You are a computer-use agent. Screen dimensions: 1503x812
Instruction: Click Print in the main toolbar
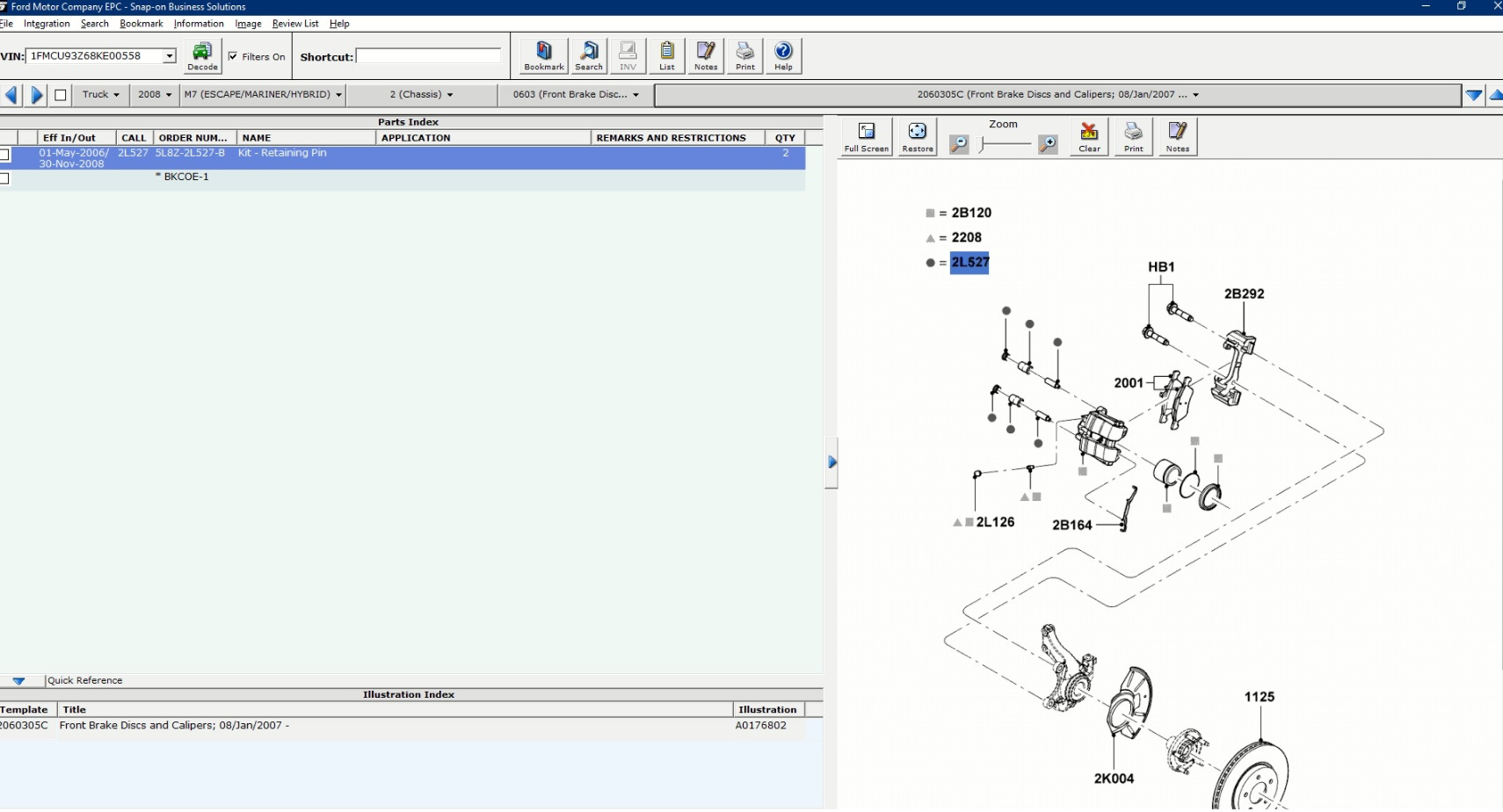[x=745, y=55]
